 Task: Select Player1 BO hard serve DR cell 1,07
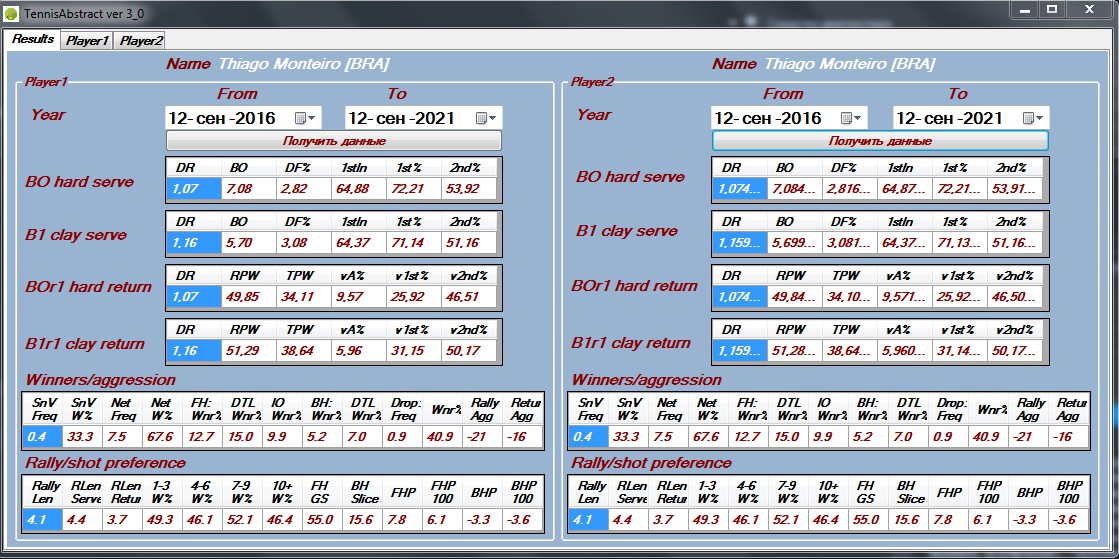coord(193,189)
